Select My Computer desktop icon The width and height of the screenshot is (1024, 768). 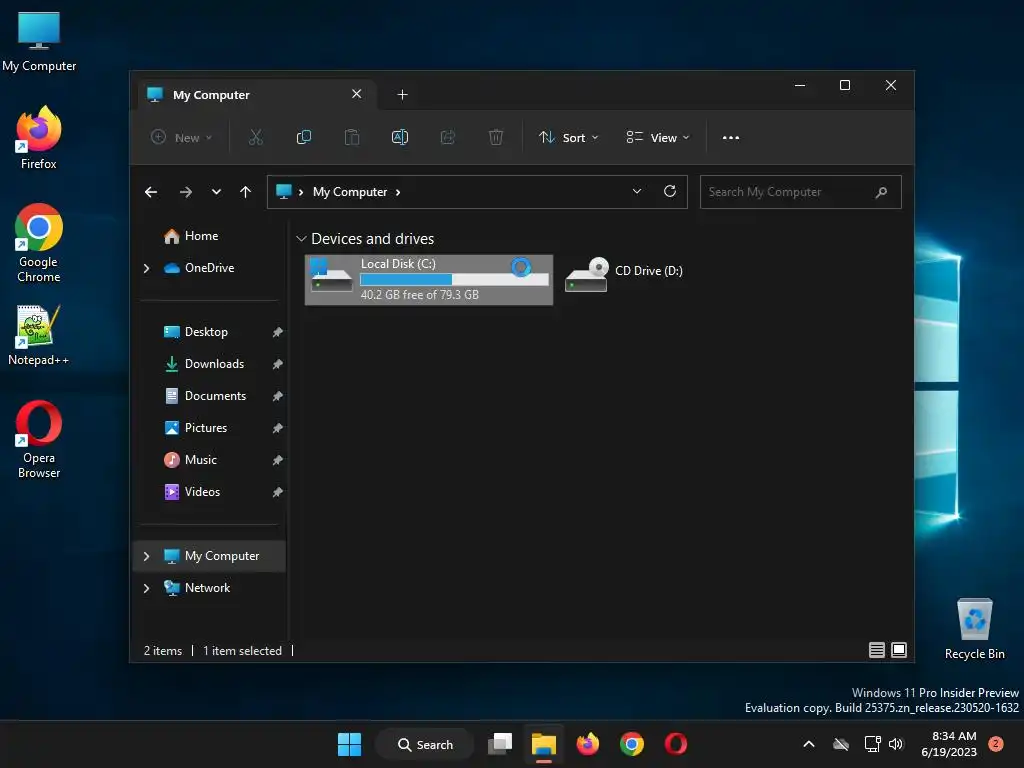pos(39,41)
